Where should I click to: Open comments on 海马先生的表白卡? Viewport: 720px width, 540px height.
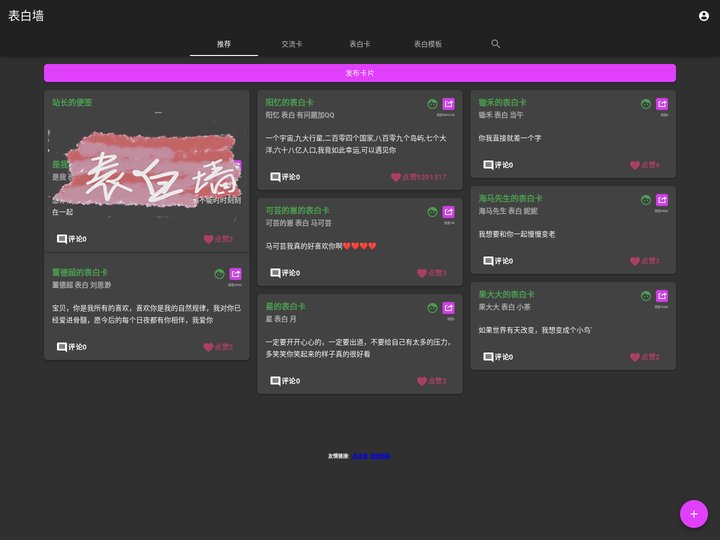pos(498,261)
